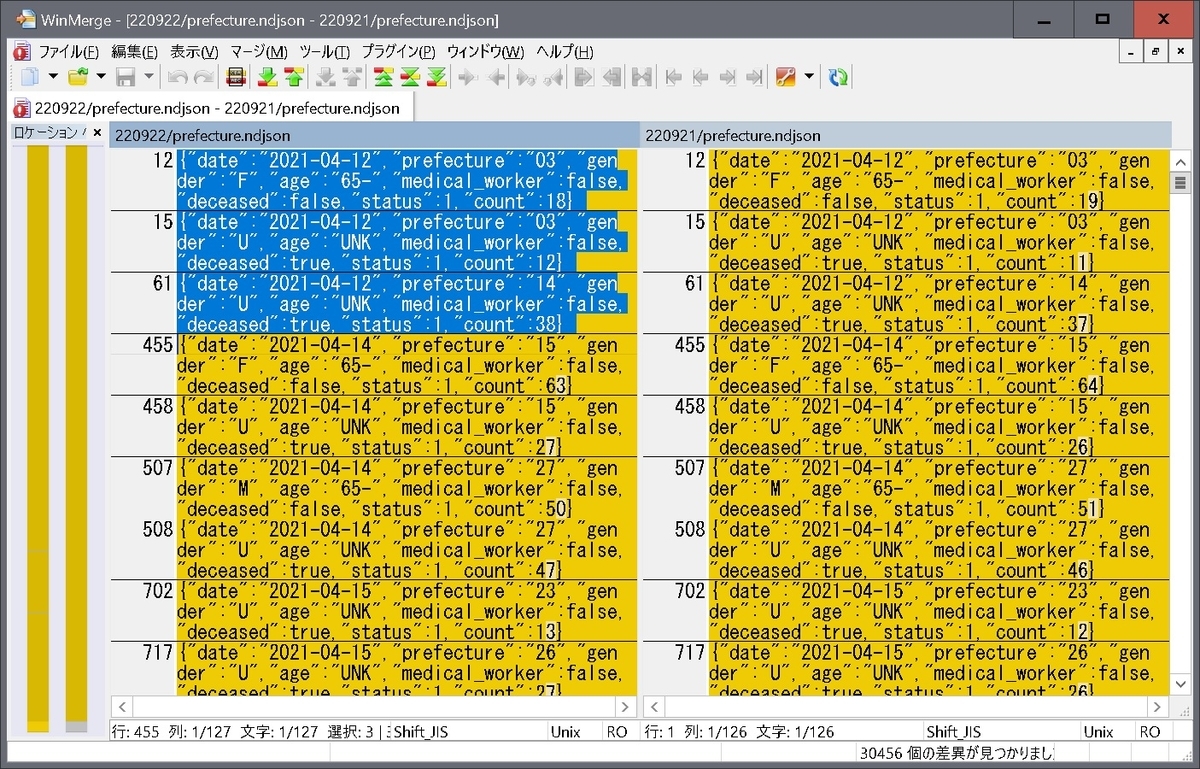The image size is (1200, 769).
Task: Click right pane horizontal scrollbar left arrow
Action: tap(652, 706)
